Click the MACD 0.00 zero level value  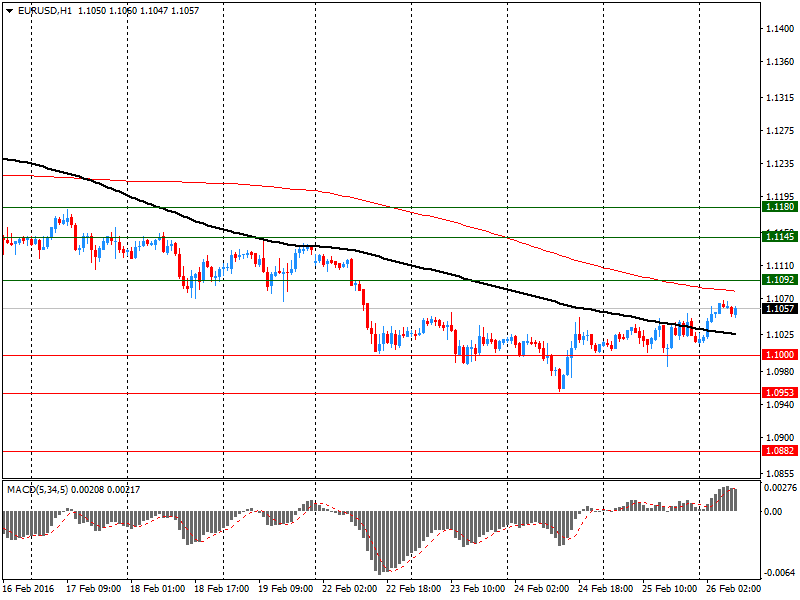tap(773, 512)
